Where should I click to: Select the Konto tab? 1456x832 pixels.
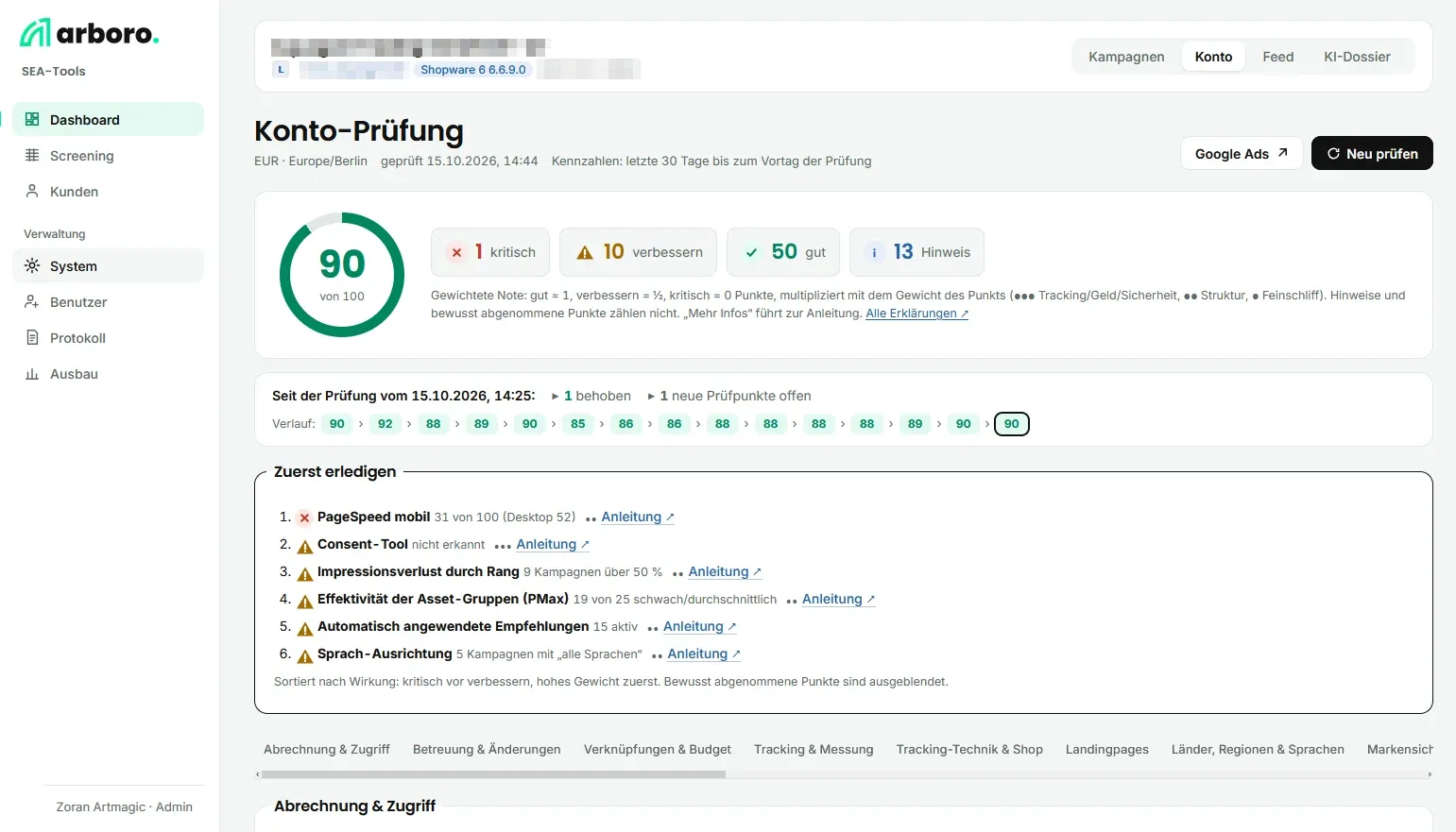1213,57
